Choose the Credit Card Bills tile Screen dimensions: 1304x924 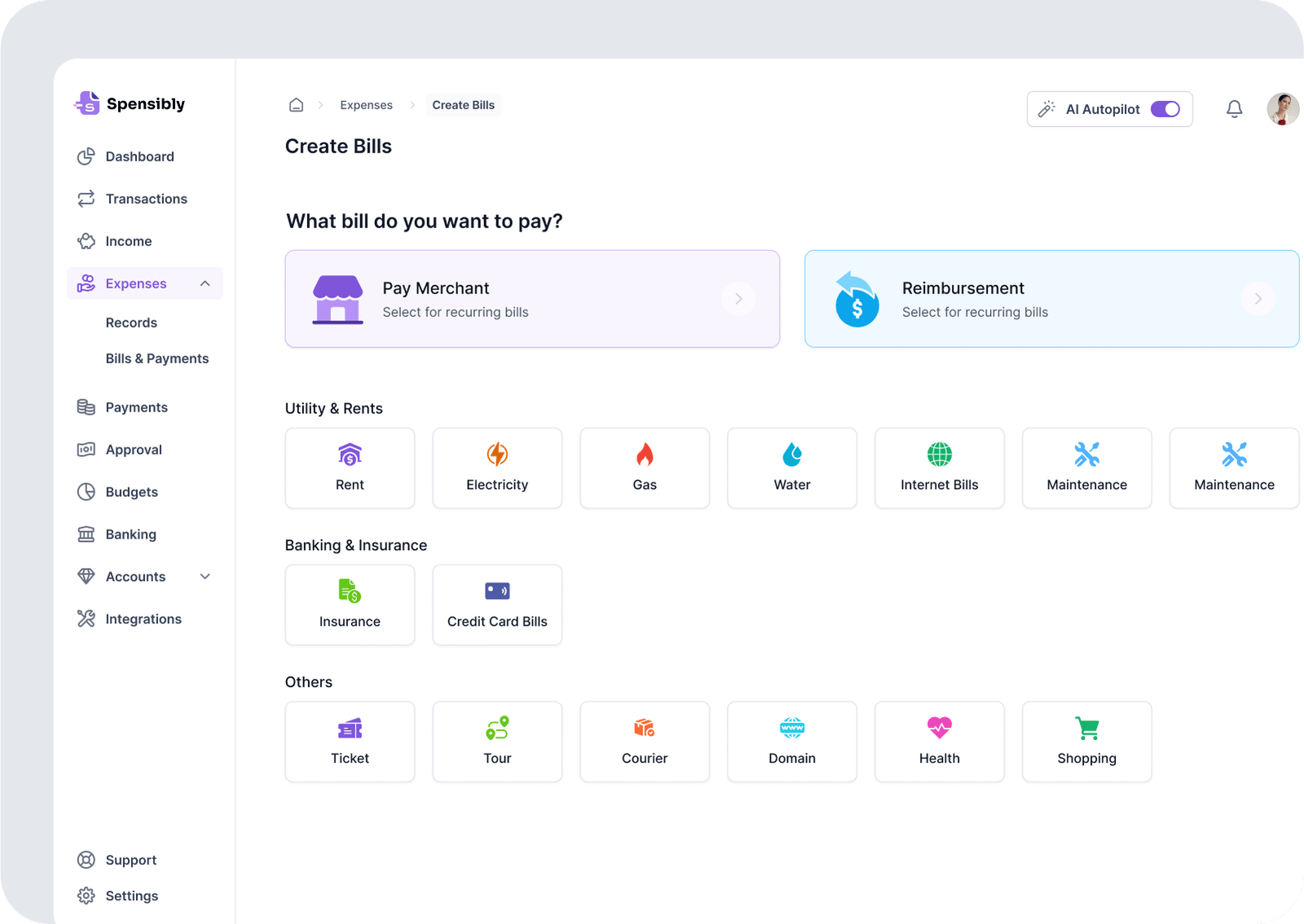(497, 605)
